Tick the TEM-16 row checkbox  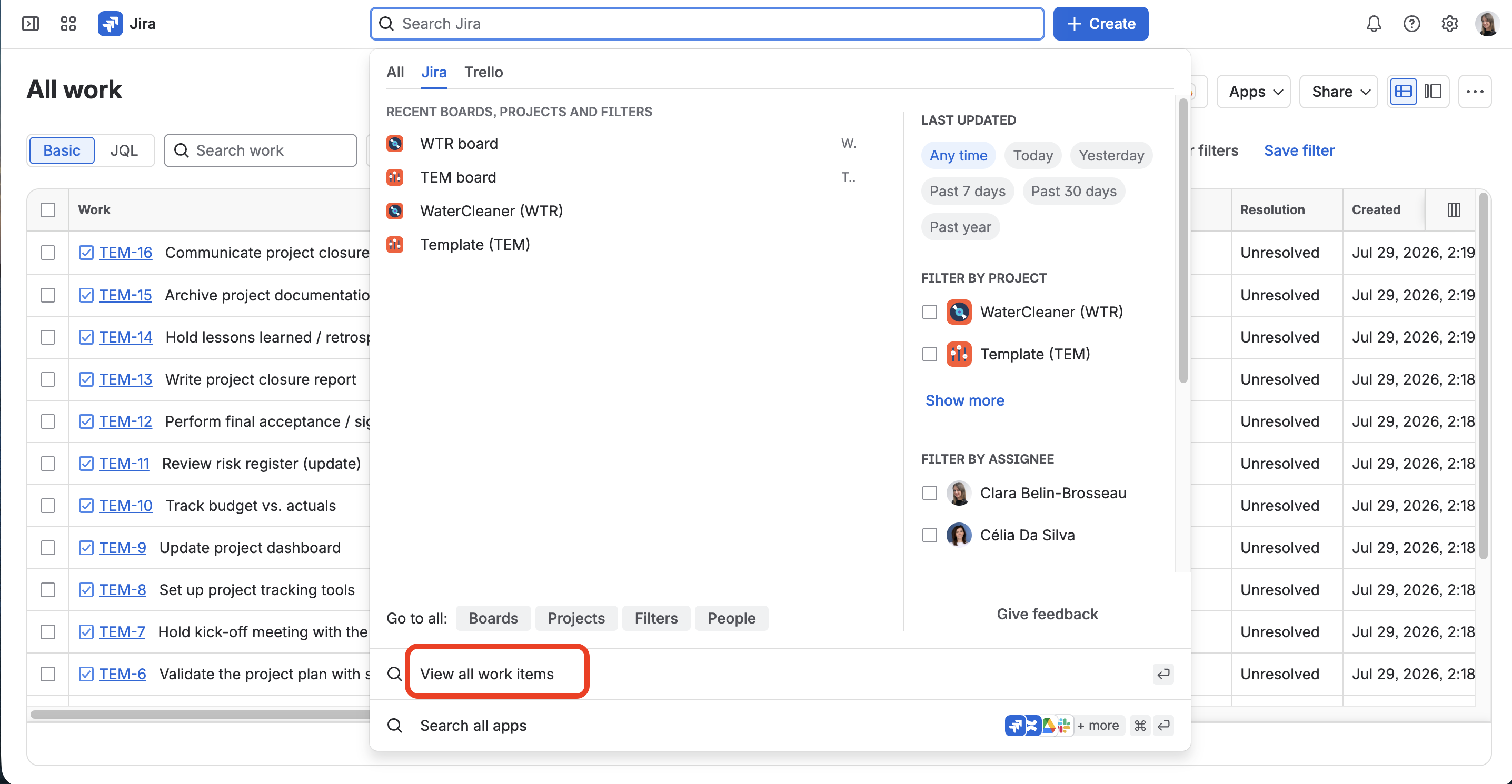(x=48, y=253)
